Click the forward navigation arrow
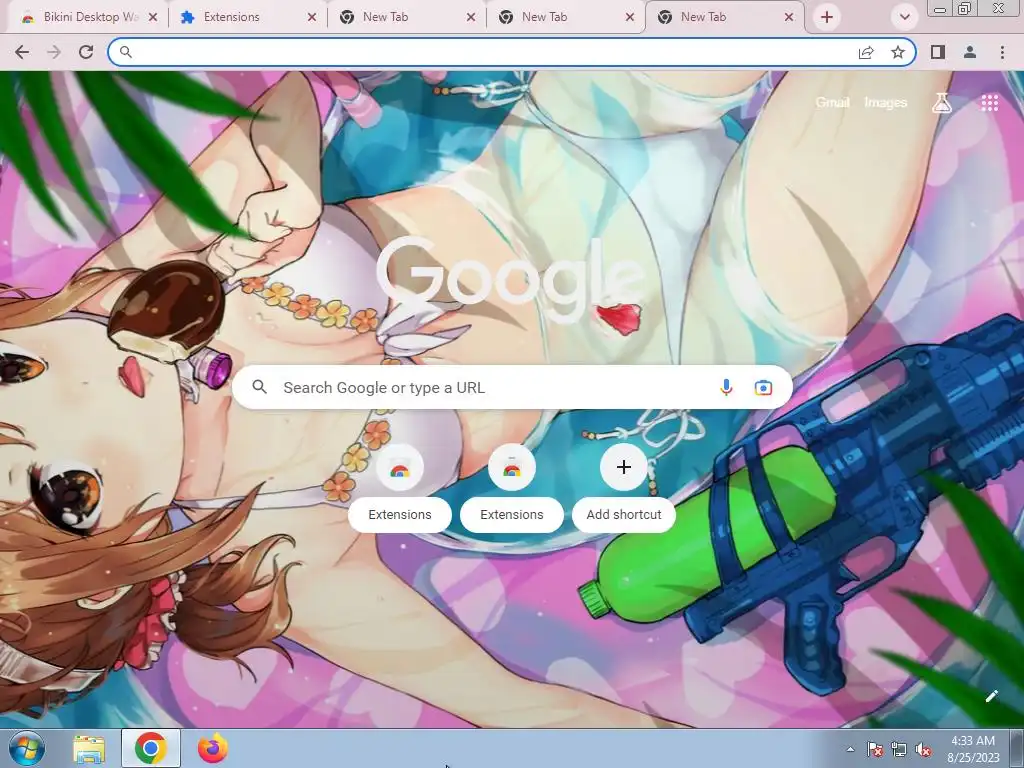Image resolution: width=1024 pixels, height=768 pixels. pos(54,52)
